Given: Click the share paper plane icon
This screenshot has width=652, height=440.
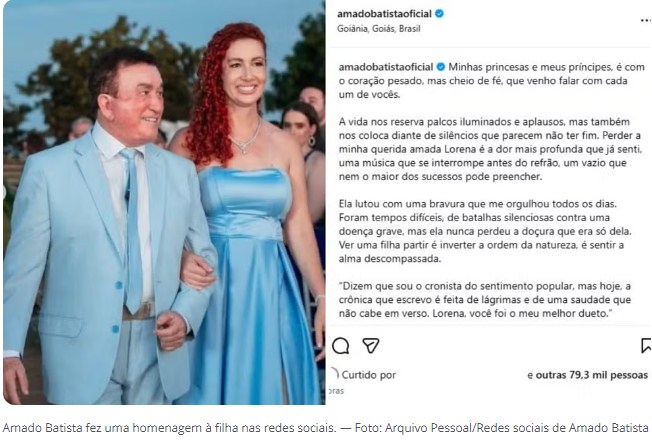Looking at the screenshot, I should pos(370,345).
